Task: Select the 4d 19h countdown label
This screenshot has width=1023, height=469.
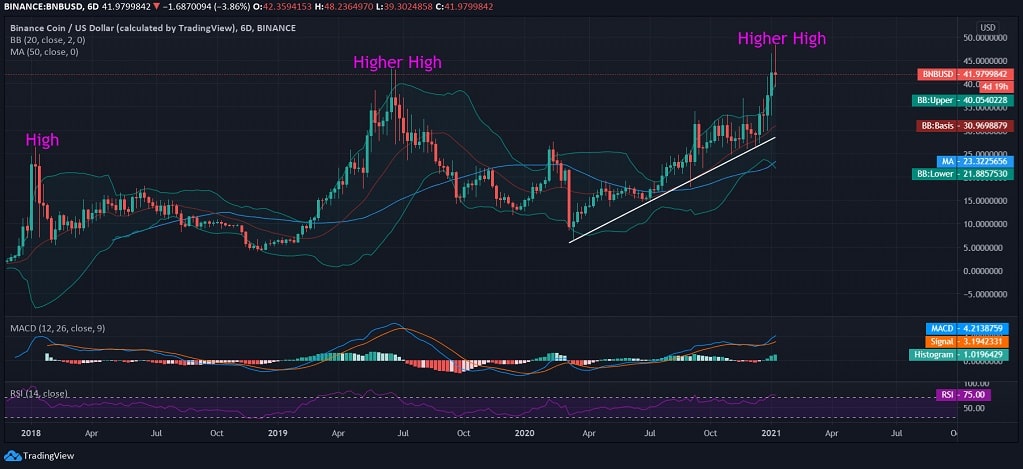Action: 997,87
